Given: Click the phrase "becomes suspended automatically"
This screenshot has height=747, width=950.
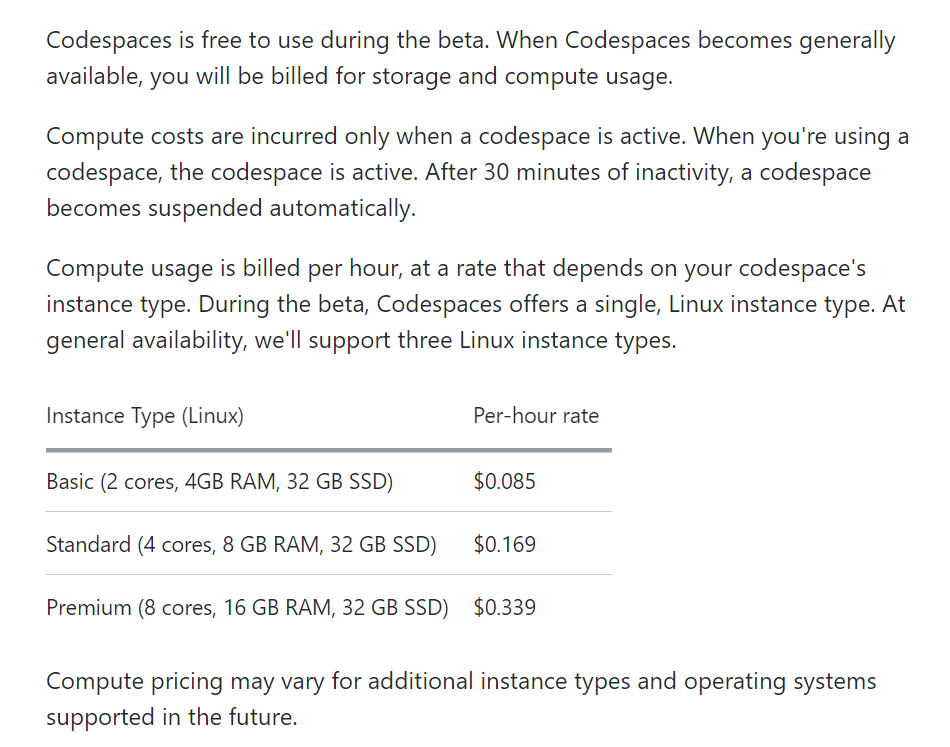Looking at the screenshot, I should pos(230,209).
